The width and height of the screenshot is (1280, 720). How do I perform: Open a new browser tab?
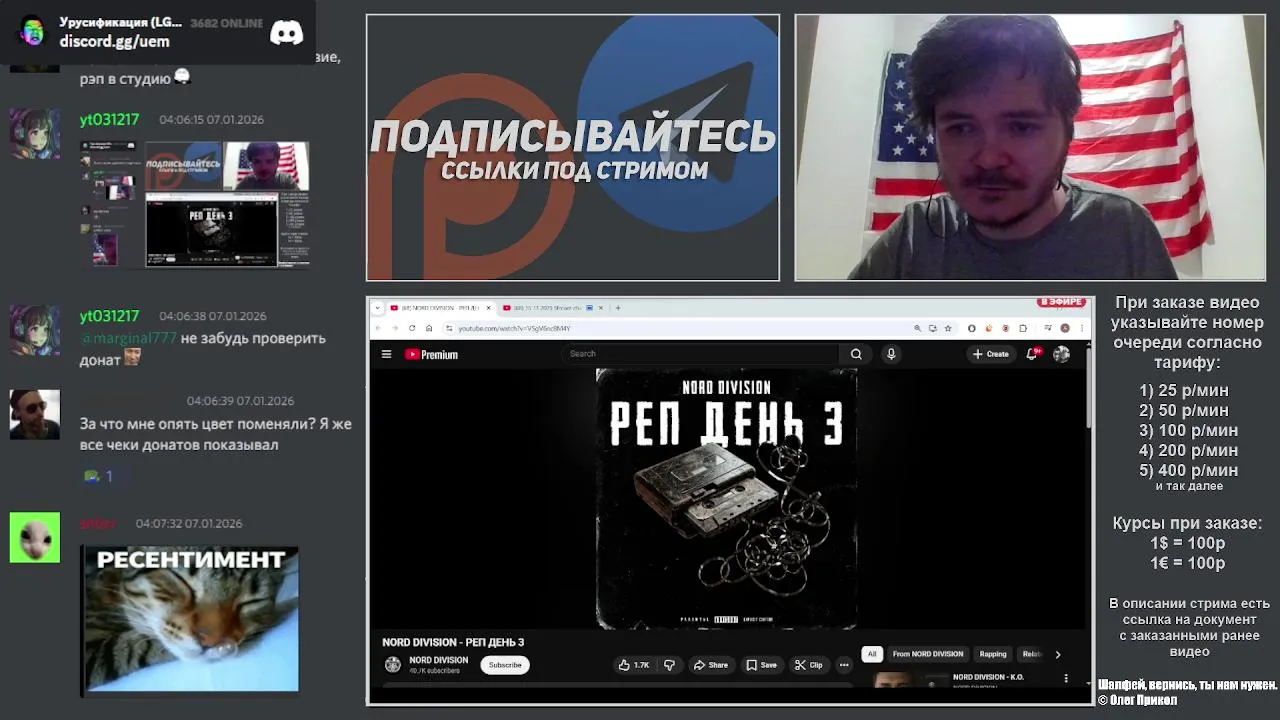618,308
